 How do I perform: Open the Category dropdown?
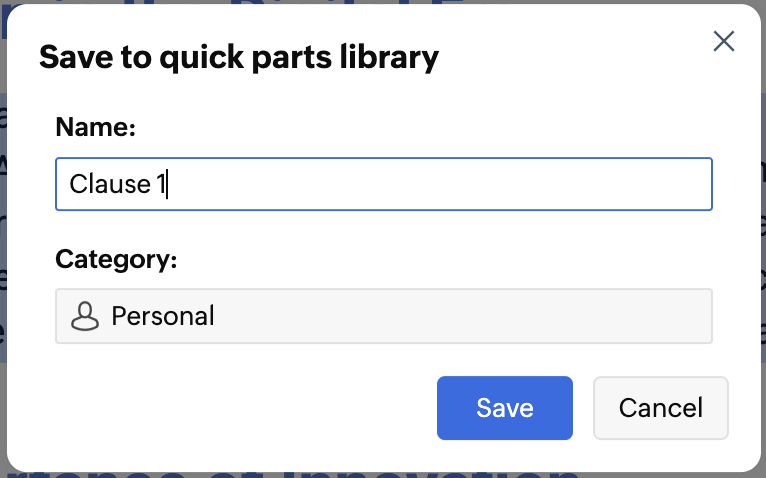(383, 317)
